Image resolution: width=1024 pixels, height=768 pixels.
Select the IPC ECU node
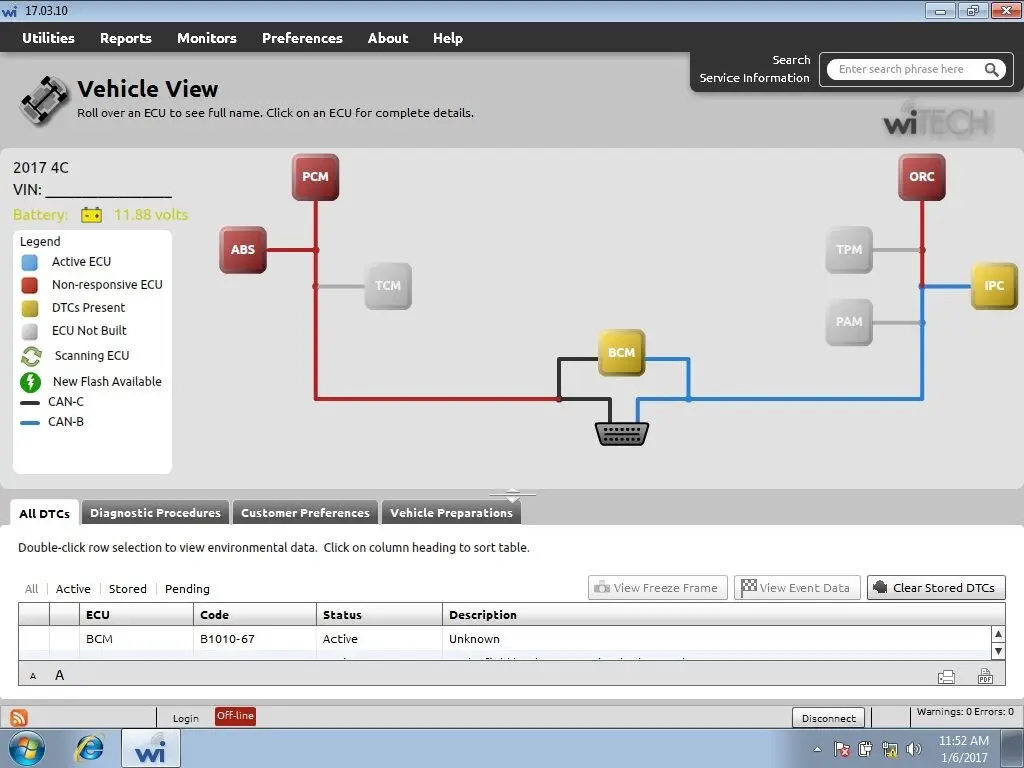(994, 285)
